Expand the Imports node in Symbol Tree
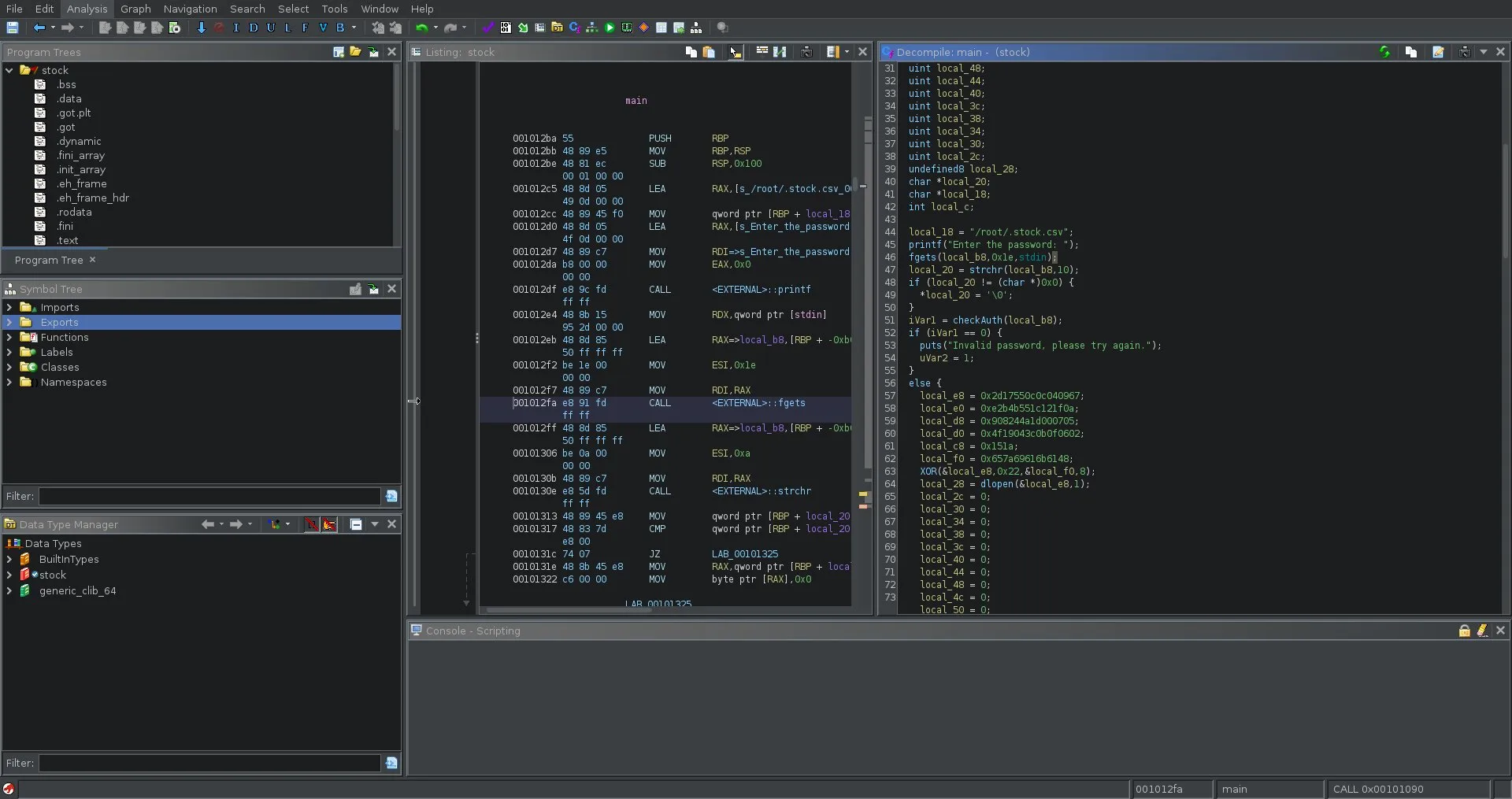1512x799 pixels. pyautogui.click(x=9, y=307)
